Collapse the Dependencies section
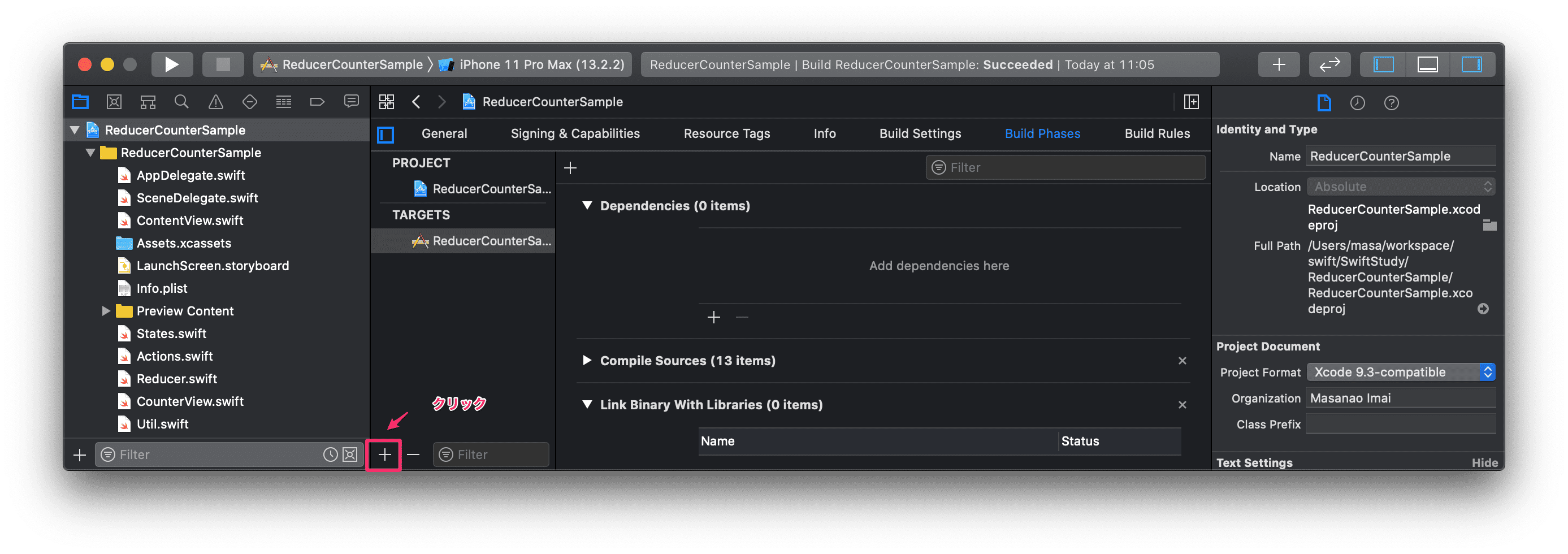This screenshot has height=554, width=1568. [587, 206]
